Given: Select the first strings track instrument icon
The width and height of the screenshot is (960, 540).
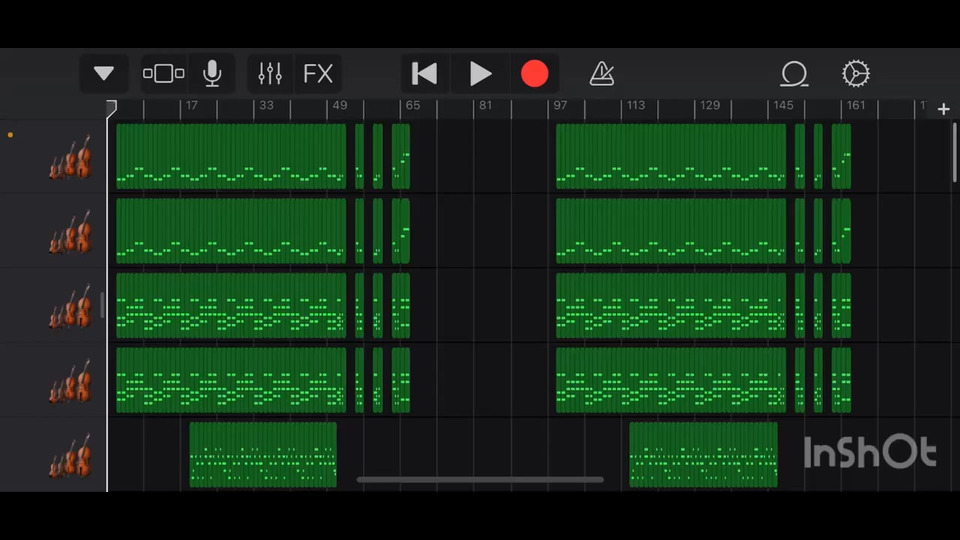Looking at the screenshot, I should tap(71, 157).
